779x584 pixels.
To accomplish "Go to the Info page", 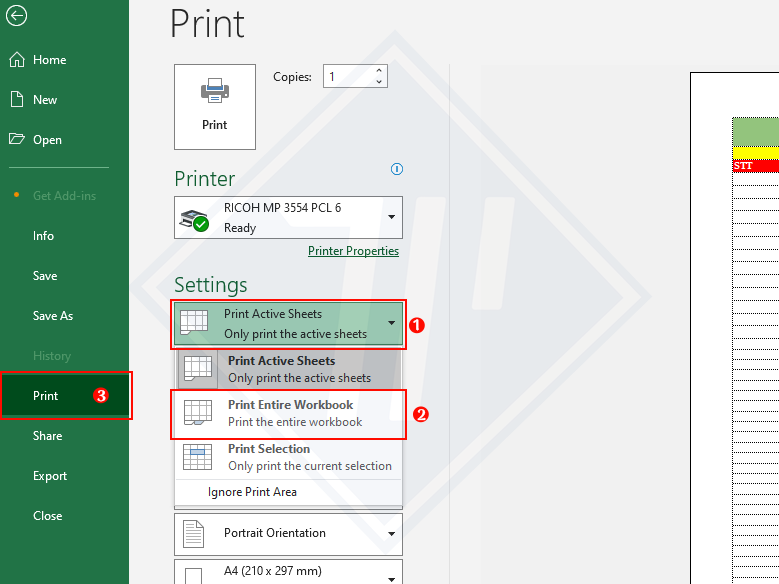I will tap(43, 236).
